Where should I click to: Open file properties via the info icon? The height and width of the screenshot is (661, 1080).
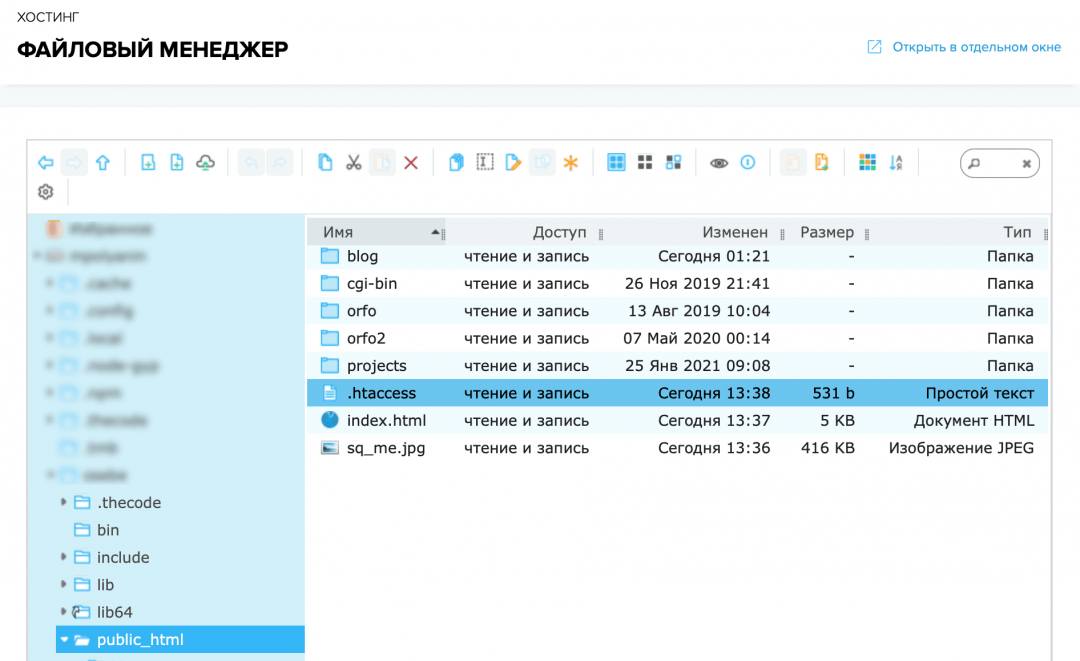749,162
